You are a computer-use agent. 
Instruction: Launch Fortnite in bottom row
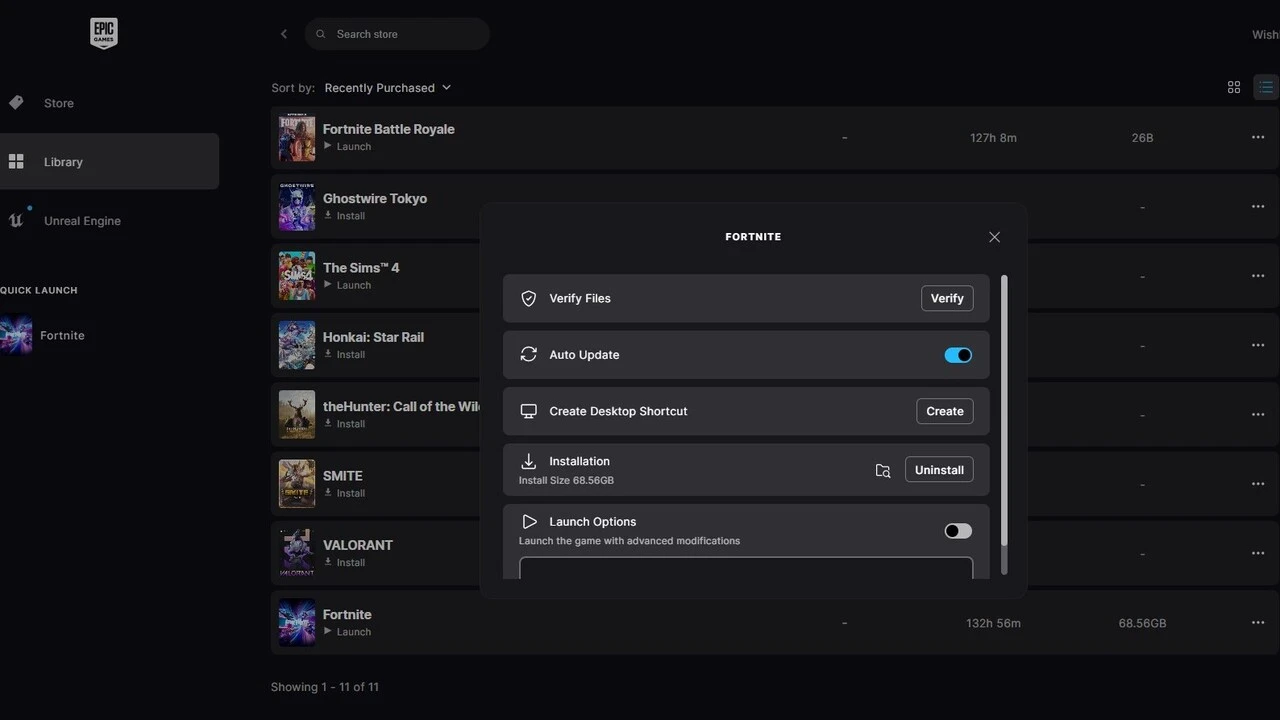point(347,632)
